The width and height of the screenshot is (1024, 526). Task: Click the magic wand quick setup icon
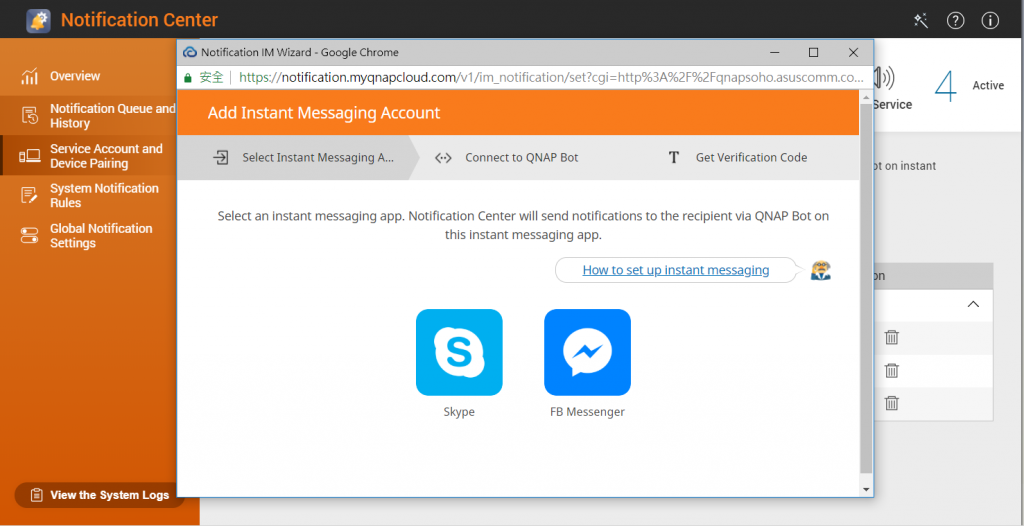coord(921,21)
